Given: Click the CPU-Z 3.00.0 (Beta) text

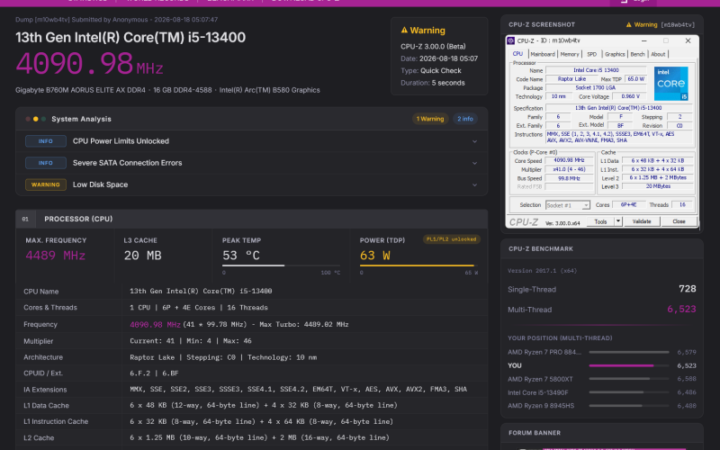Looking at the screenshot, I should 433,46.
